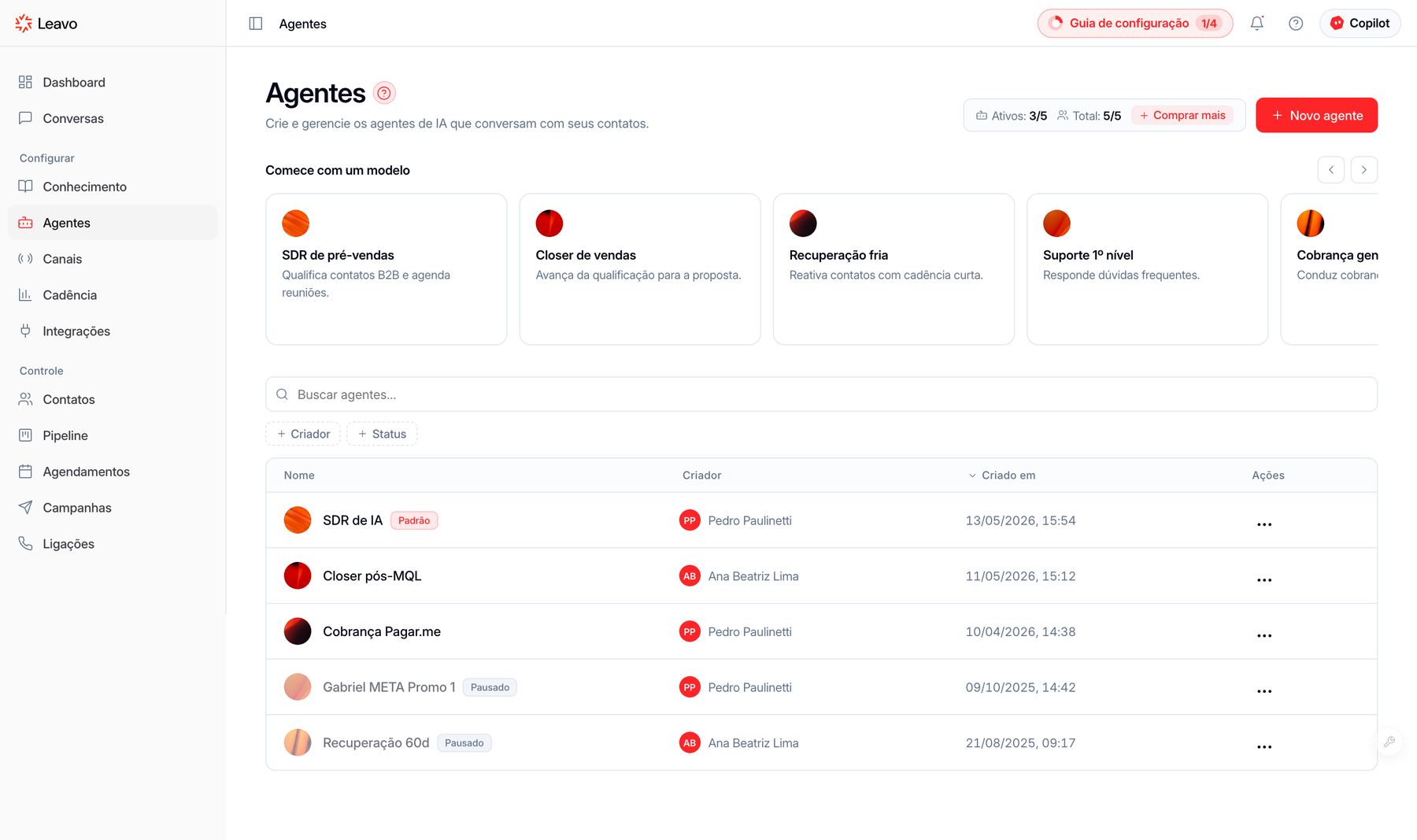Click the Leavo logo
Image resolution: width=1417 pixels, height=840 pixels.
[46, 24]
